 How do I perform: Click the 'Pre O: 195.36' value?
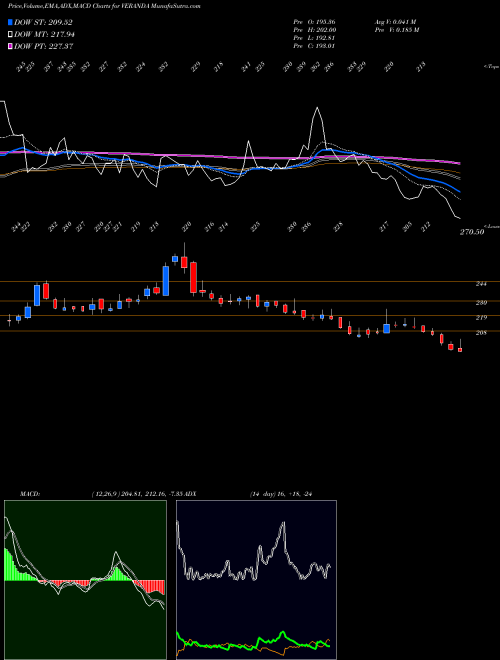tap(314, 22)
